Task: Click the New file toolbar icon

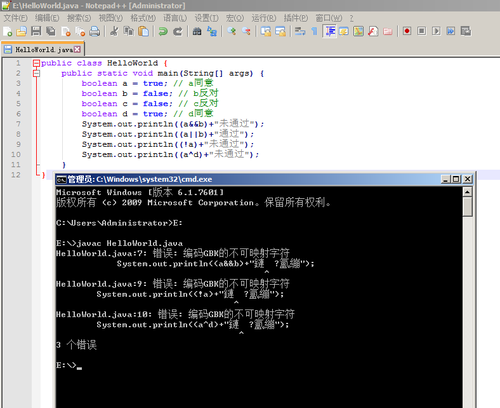Action: (7, 31)
